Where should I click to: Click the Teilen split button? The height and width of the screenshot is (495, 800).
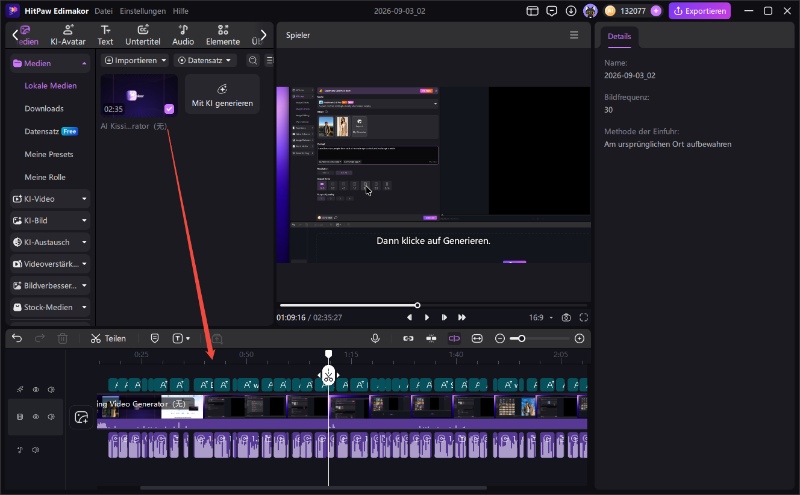pos(108,338)
